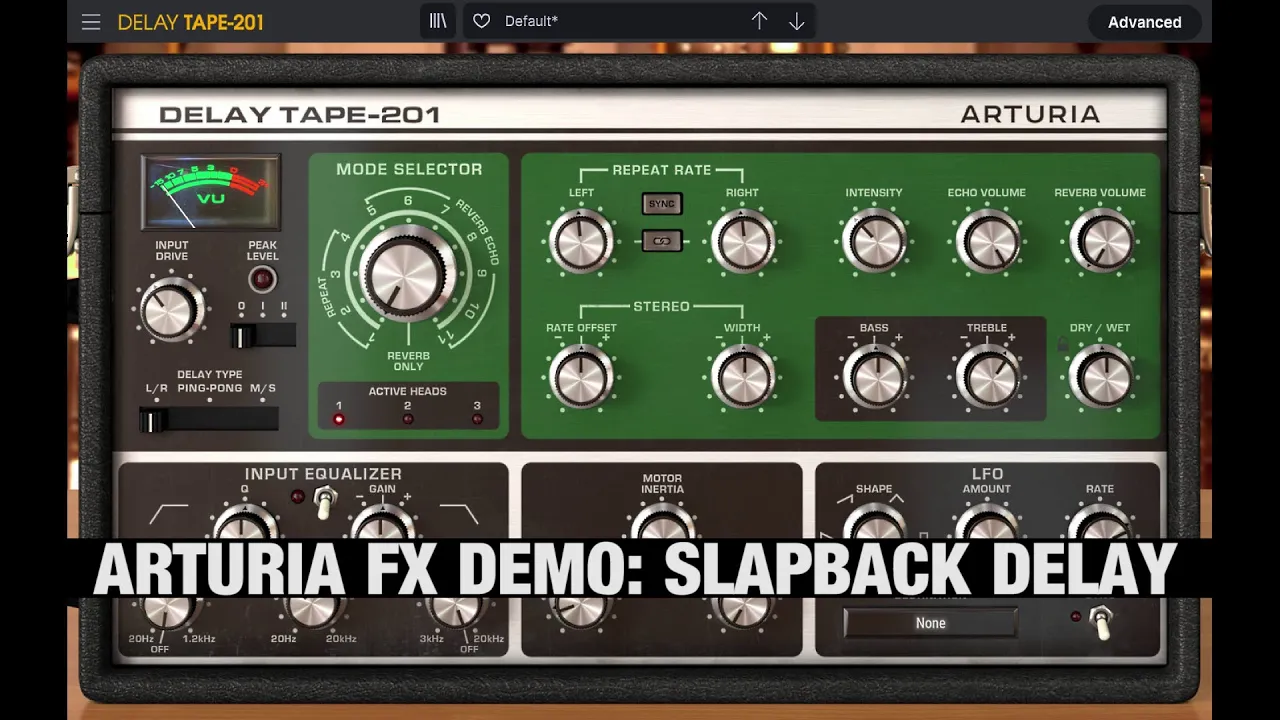Click the Reverb Volume knob

click(1100, 241)
